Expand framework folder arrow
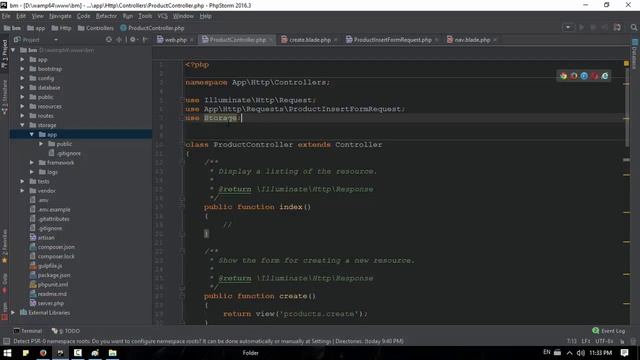Image resolution: width=640 pixels, height=360 pixels. 32,162
